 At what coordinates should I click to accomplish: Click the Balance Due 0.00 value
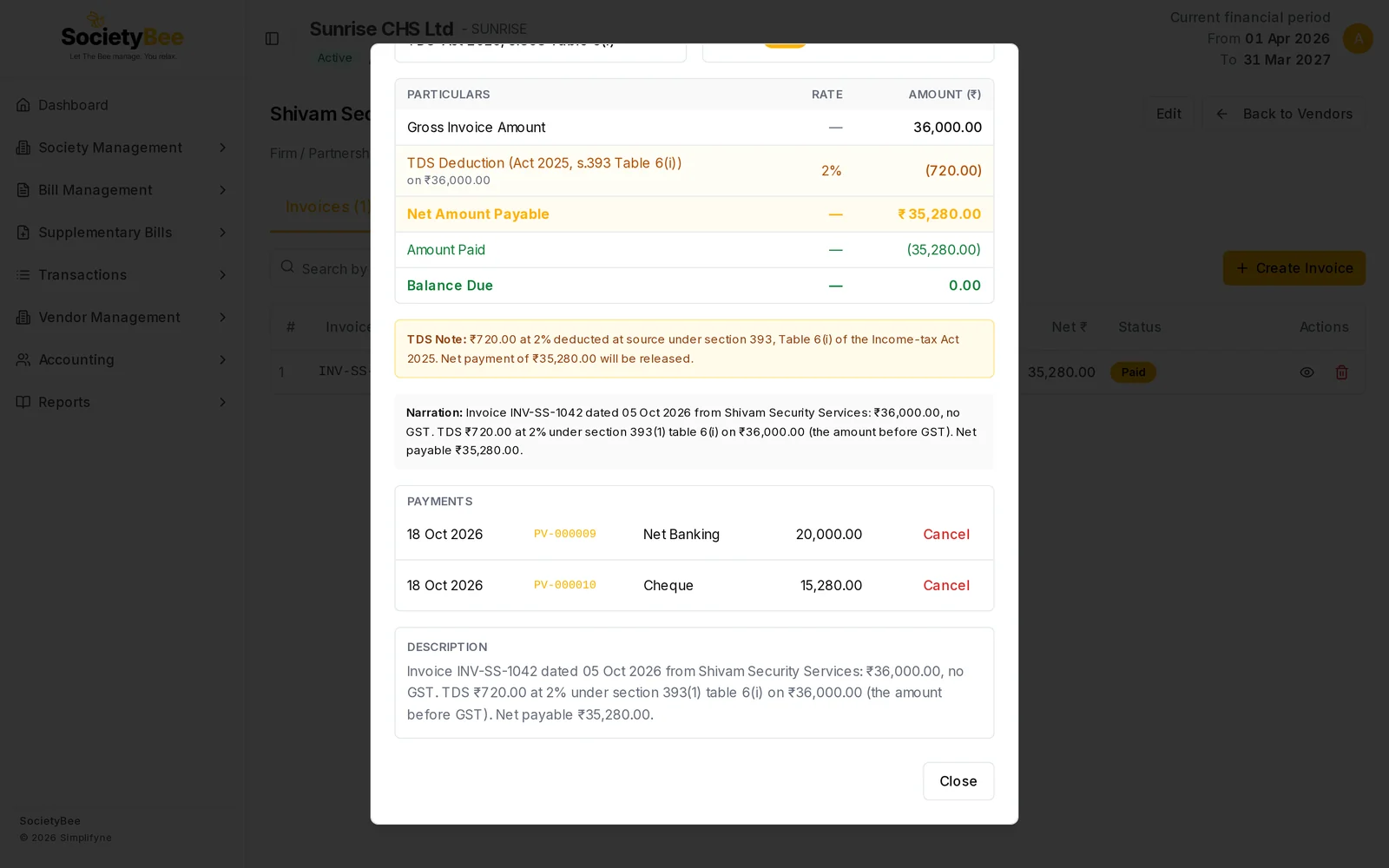coord(964,286)
